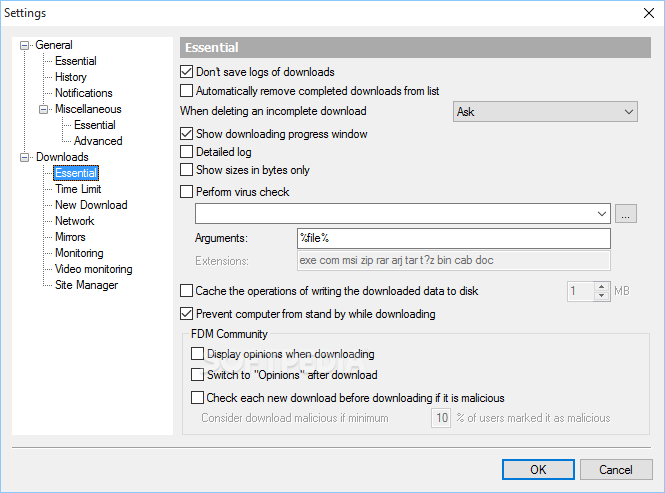This screenshot has height=493, width=665.
Task: Check Display opinions when downloading
Action: point(197,354)
